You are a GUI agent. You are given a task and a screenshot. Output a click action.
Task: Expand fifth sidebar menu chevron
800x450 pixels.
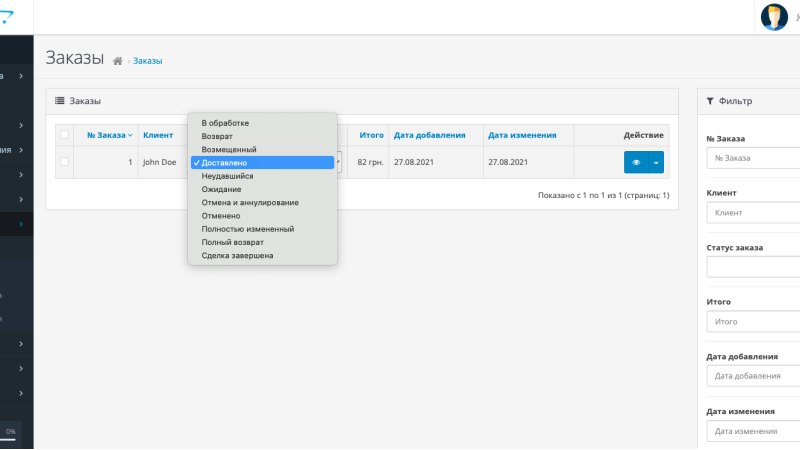click(x=21, y=199)
